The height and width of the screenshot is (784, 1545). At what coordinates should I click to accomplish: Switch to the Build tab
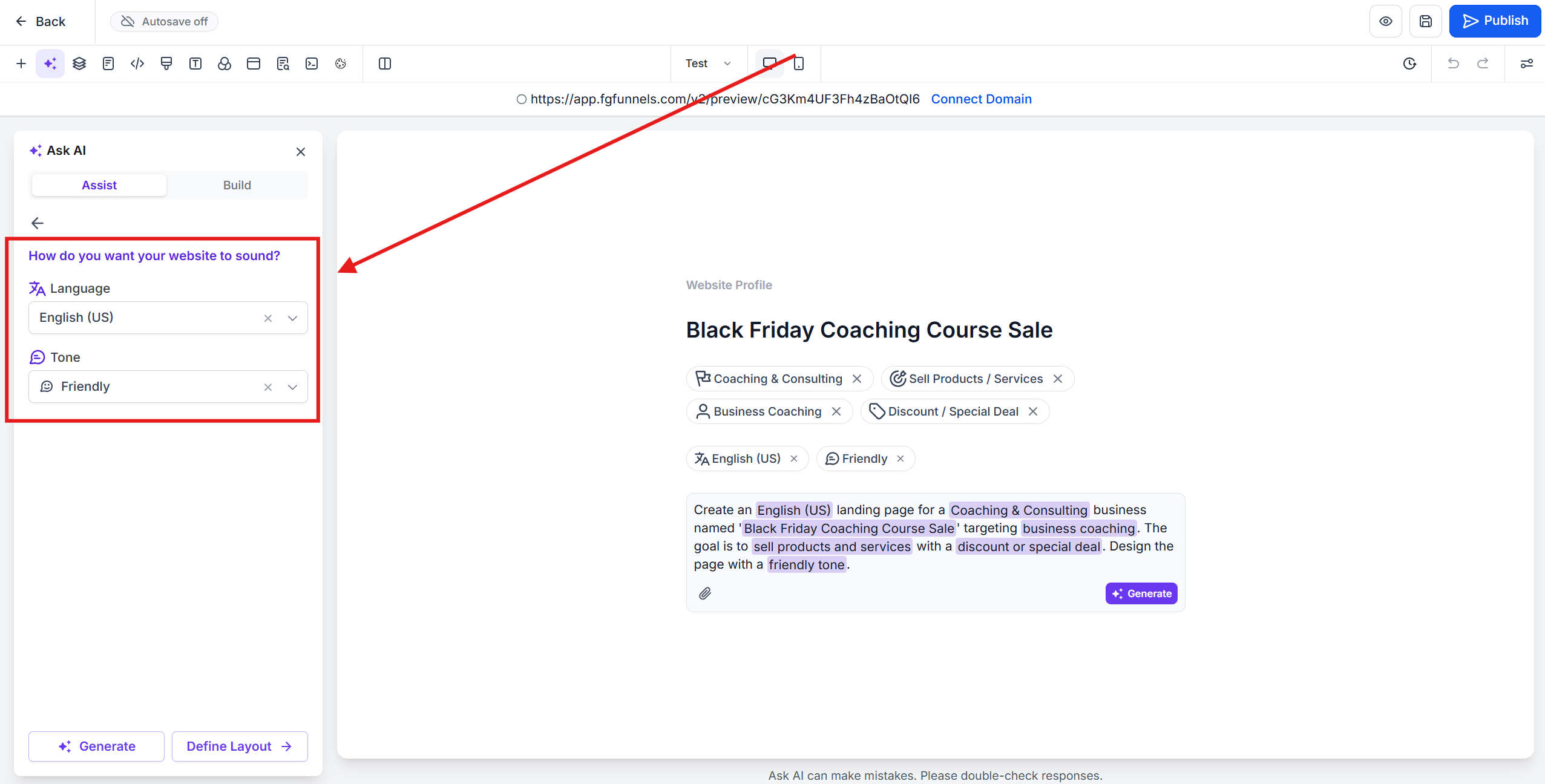click(237, 185)
